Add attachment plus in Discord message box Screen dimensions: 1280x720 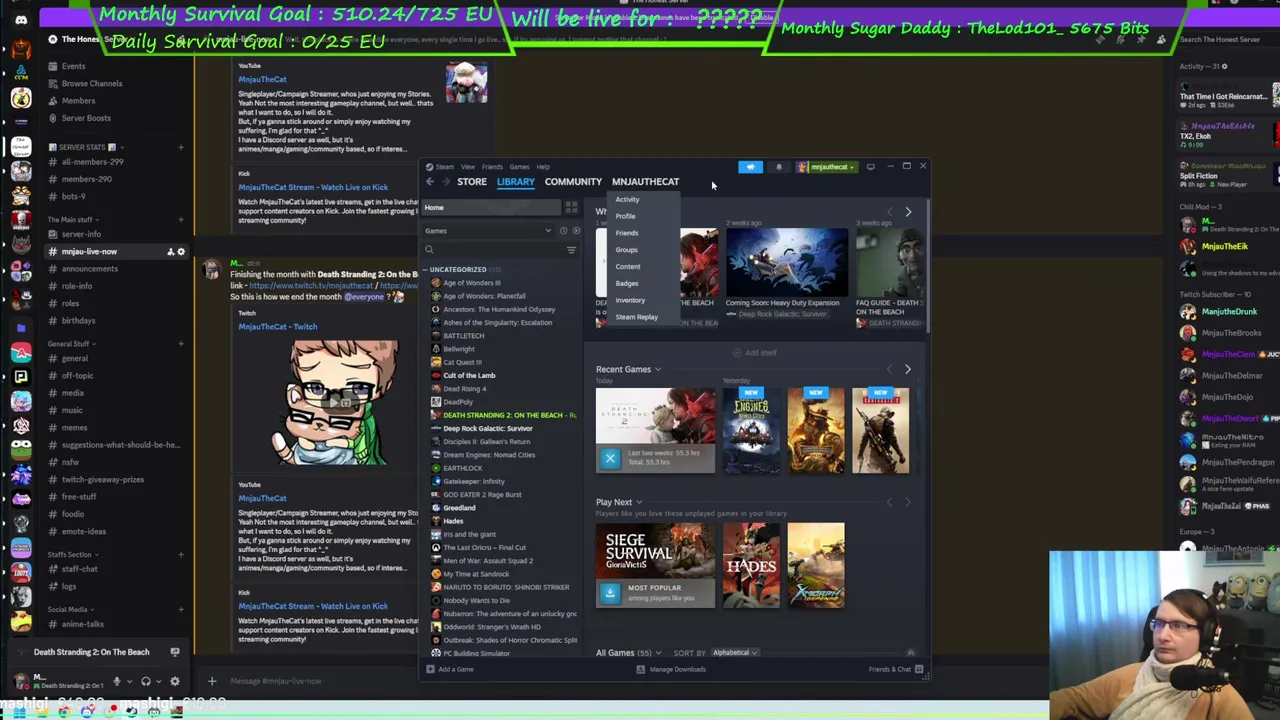211,681
